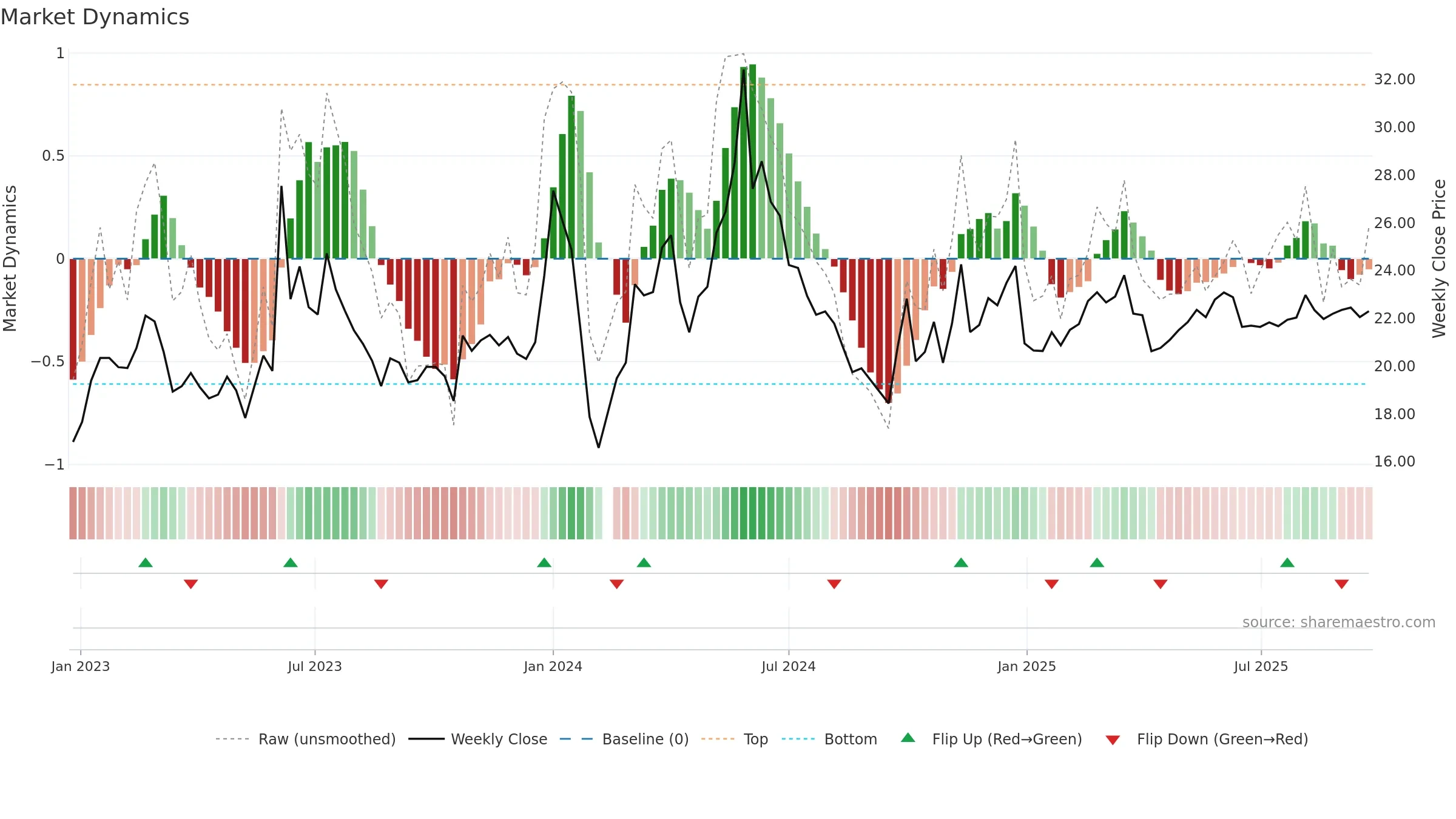The width and height of the screenshot is (1456, 819).
Task: Click the last red flip-down triangle, September 2025
Action: [x=1342, y=584]
